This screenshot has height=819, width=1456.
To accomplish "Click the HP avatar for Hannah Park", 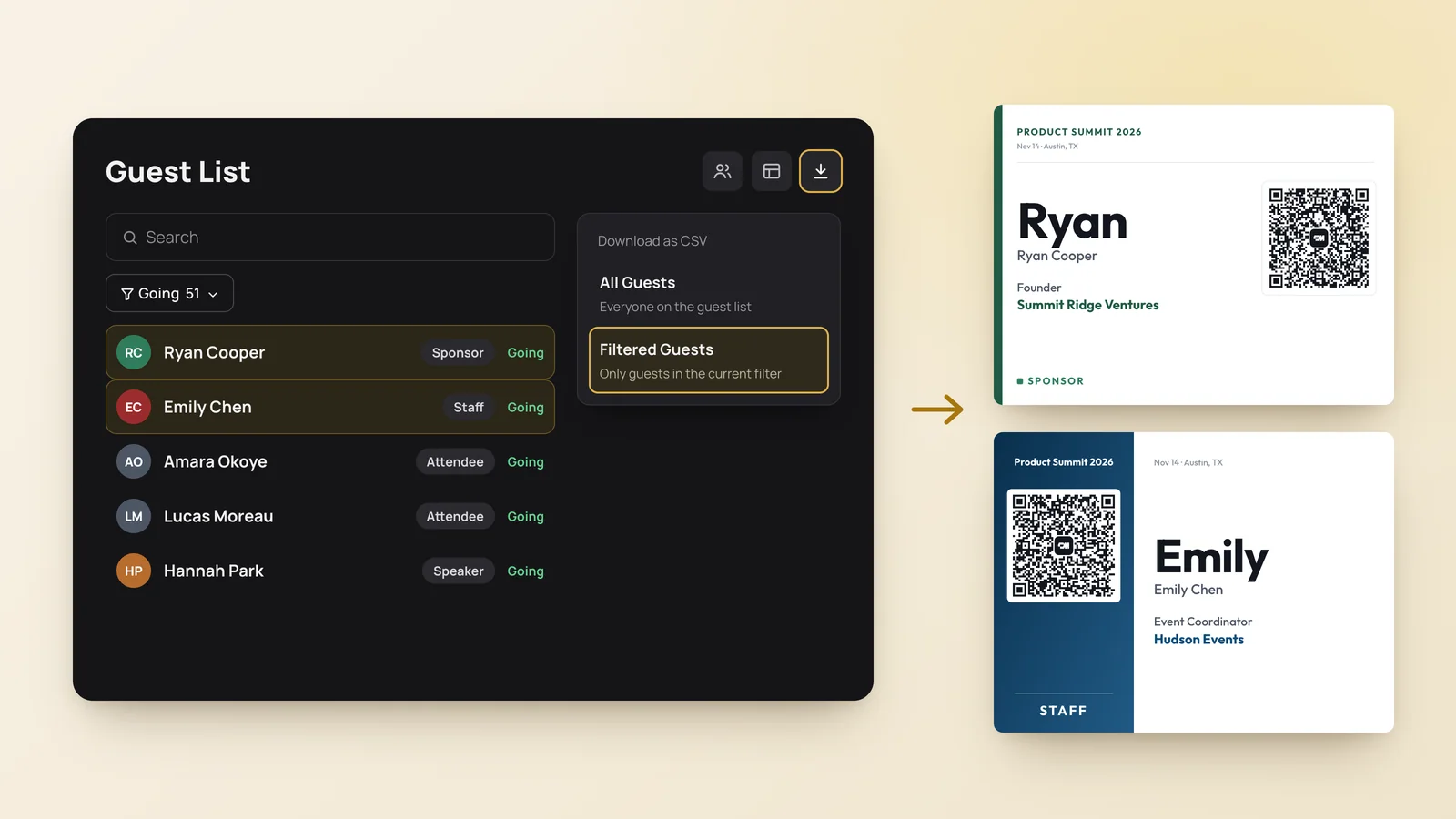I will tap(134, 571).
